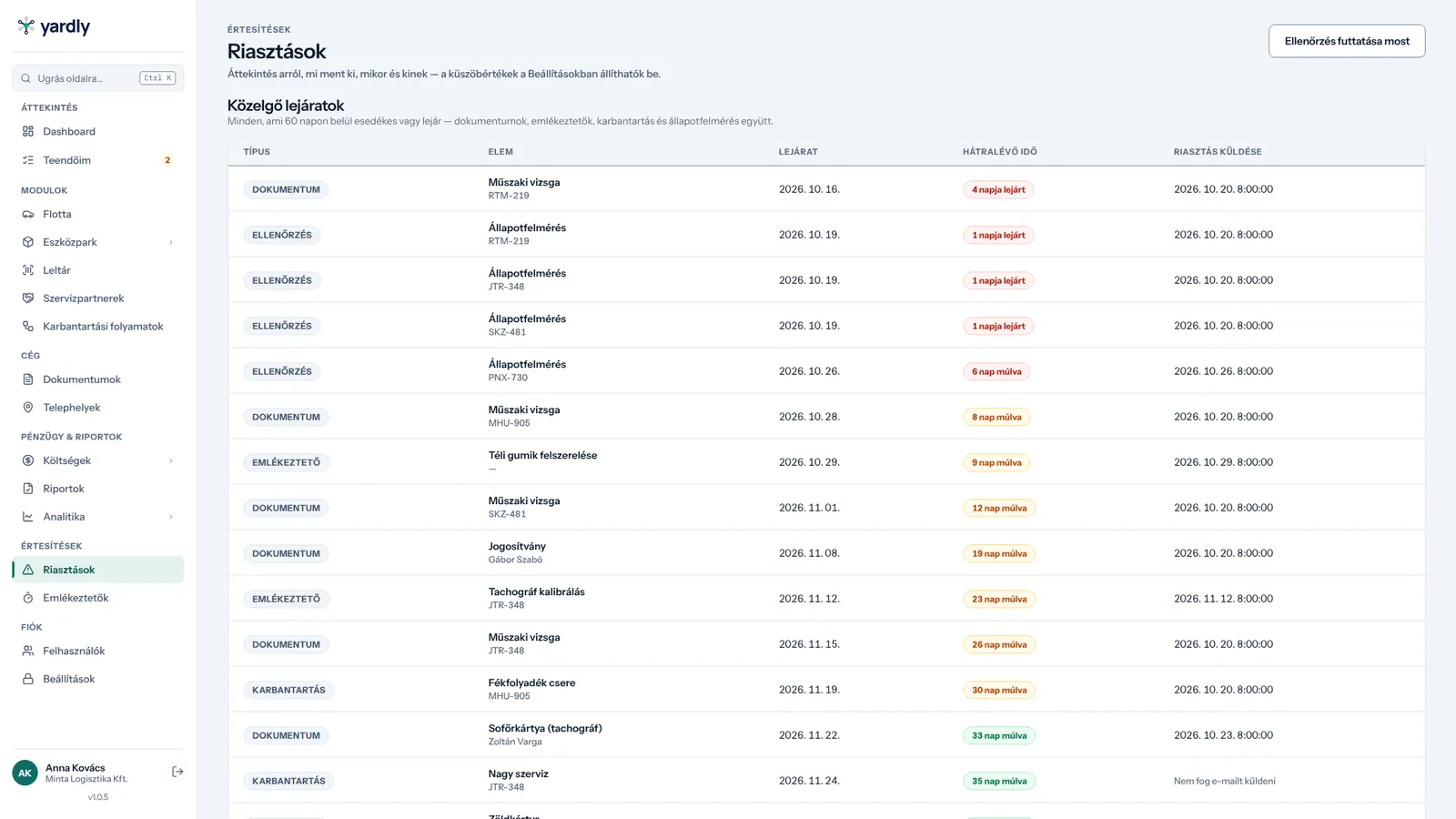Click the Teendőim badge showing 2
Image resolution: width=1456 pixels, height=819 pixels.
167,160
